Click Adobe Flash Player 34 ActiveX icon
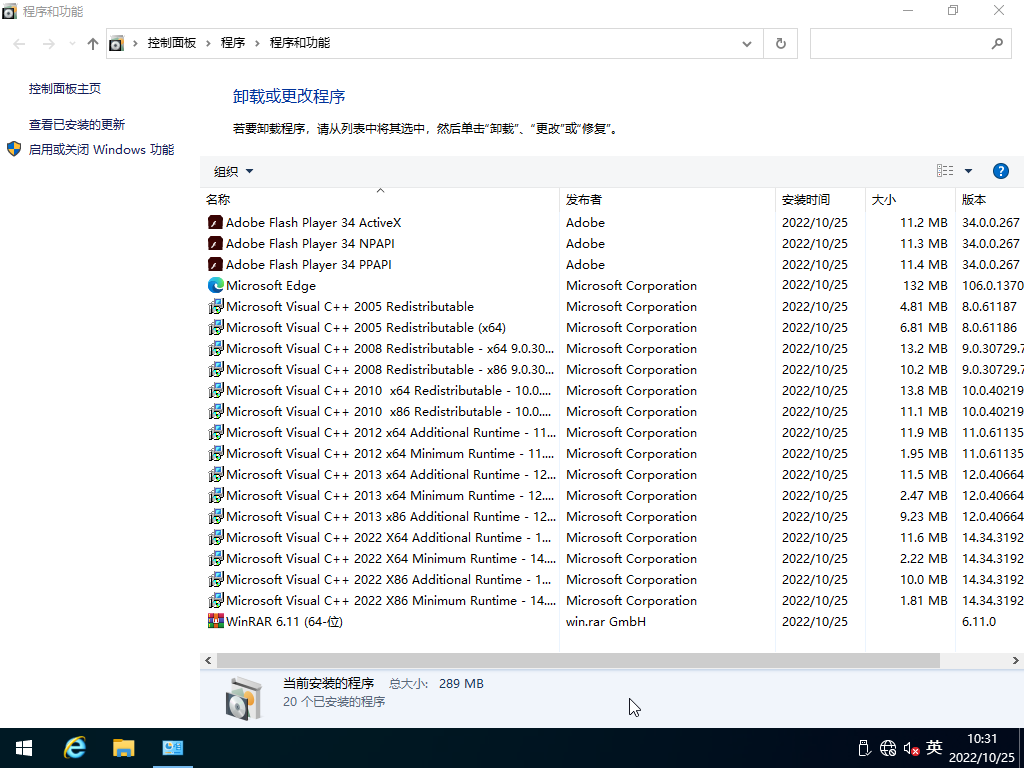Screen dimensions: 1024x768 point(215,222)
